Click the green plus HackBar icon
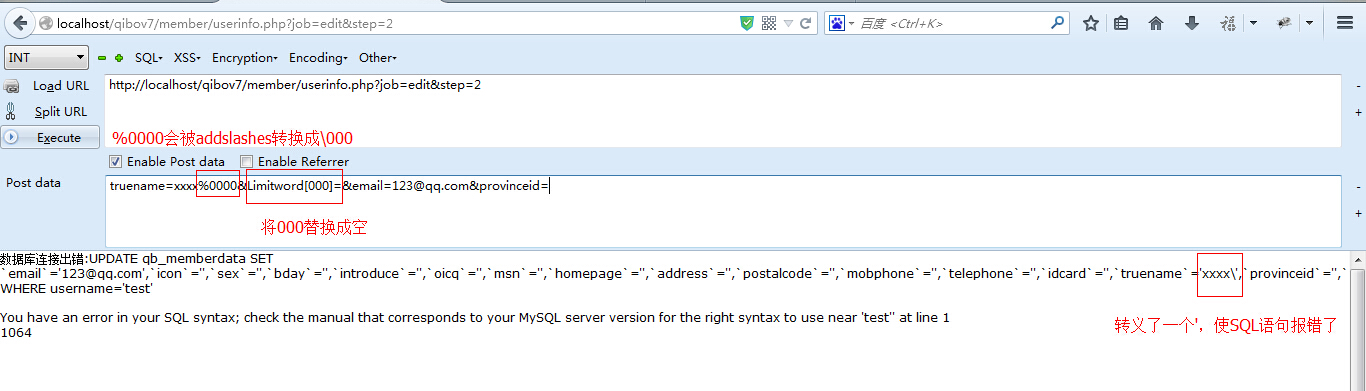 tap(119, 58)
